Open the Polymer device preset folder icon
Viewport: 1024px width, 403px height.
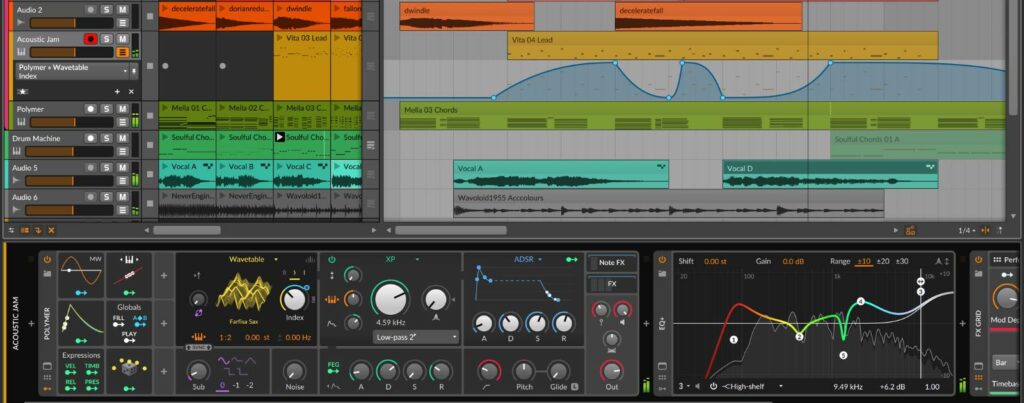click(x=47, y=272)
